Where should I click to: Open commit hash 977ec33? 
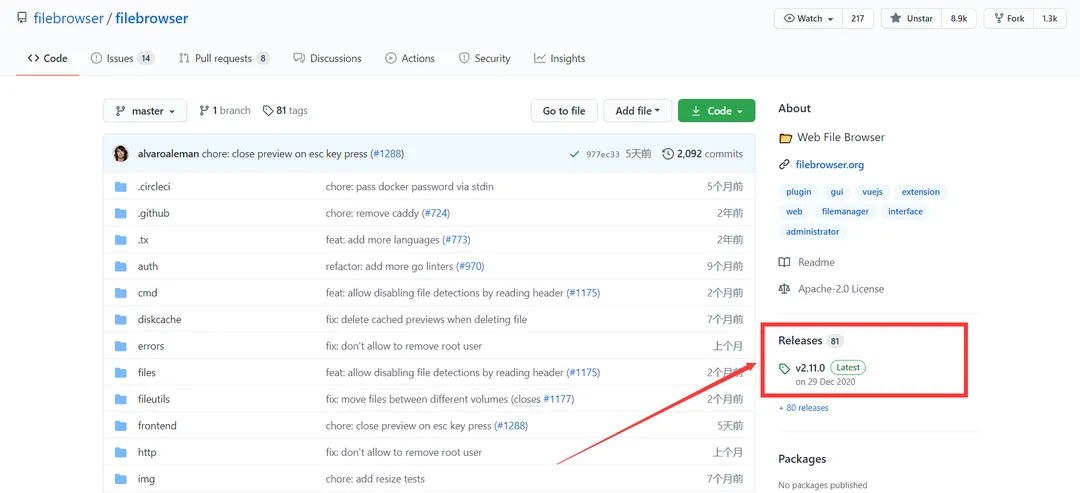point(603,154)
